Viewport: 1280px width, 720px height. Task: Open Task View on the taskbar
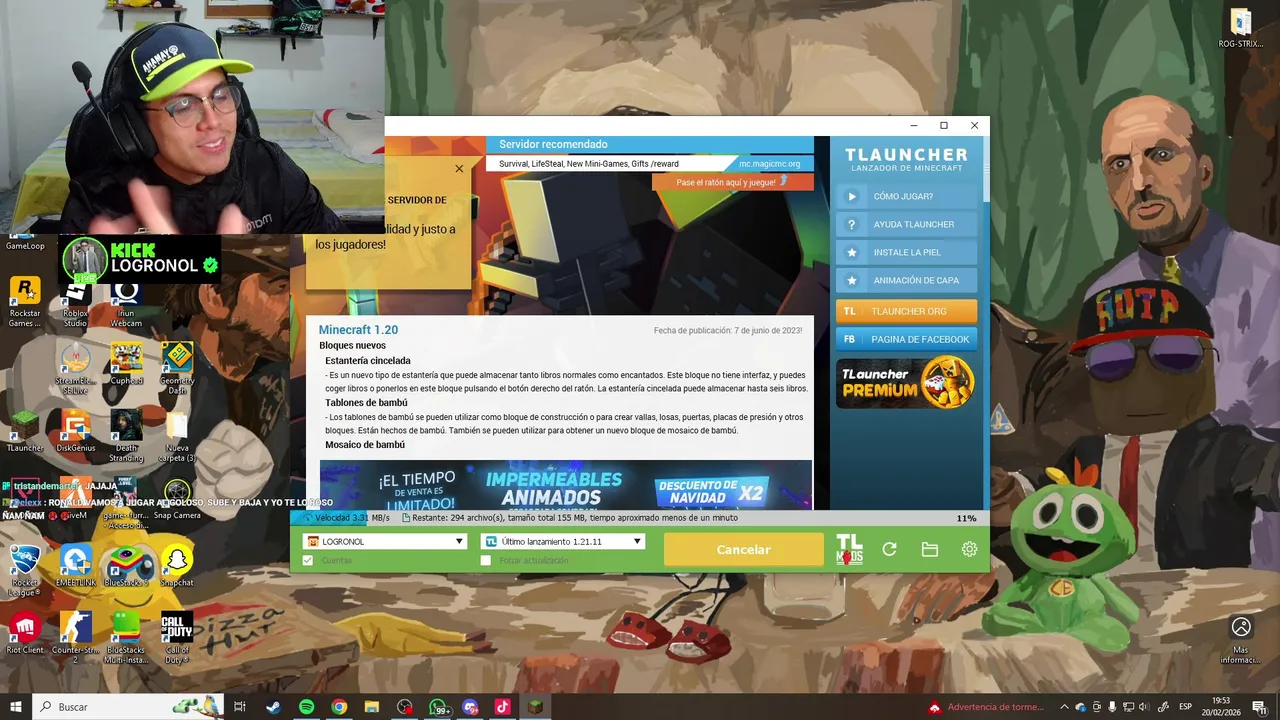coord(240,707)
